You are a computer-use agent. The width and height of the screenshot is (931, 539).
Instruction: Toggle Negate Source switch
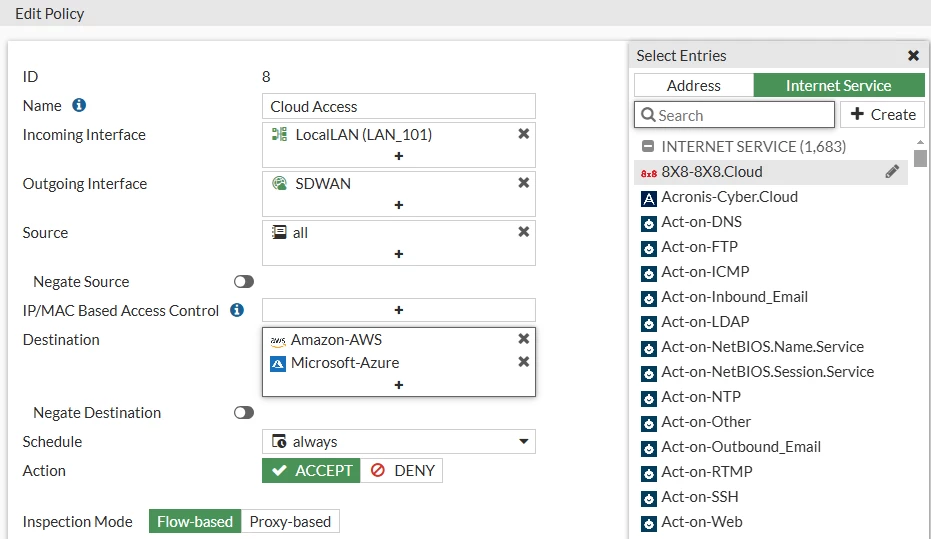point(243,281)
